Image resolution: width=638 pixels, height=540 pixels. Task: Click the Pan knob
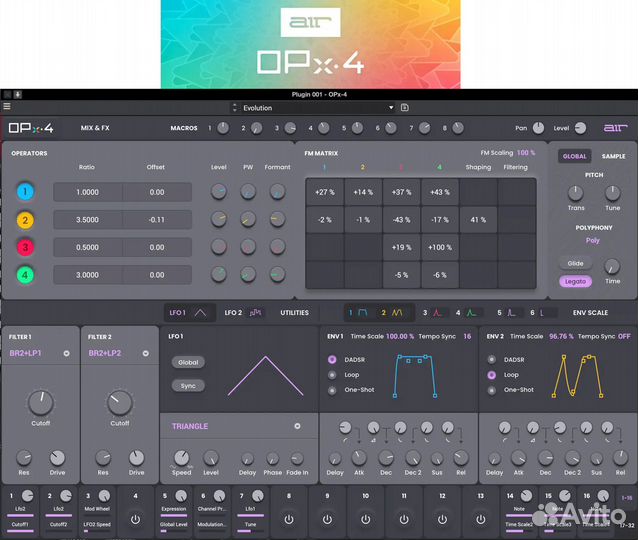[538, 128]
